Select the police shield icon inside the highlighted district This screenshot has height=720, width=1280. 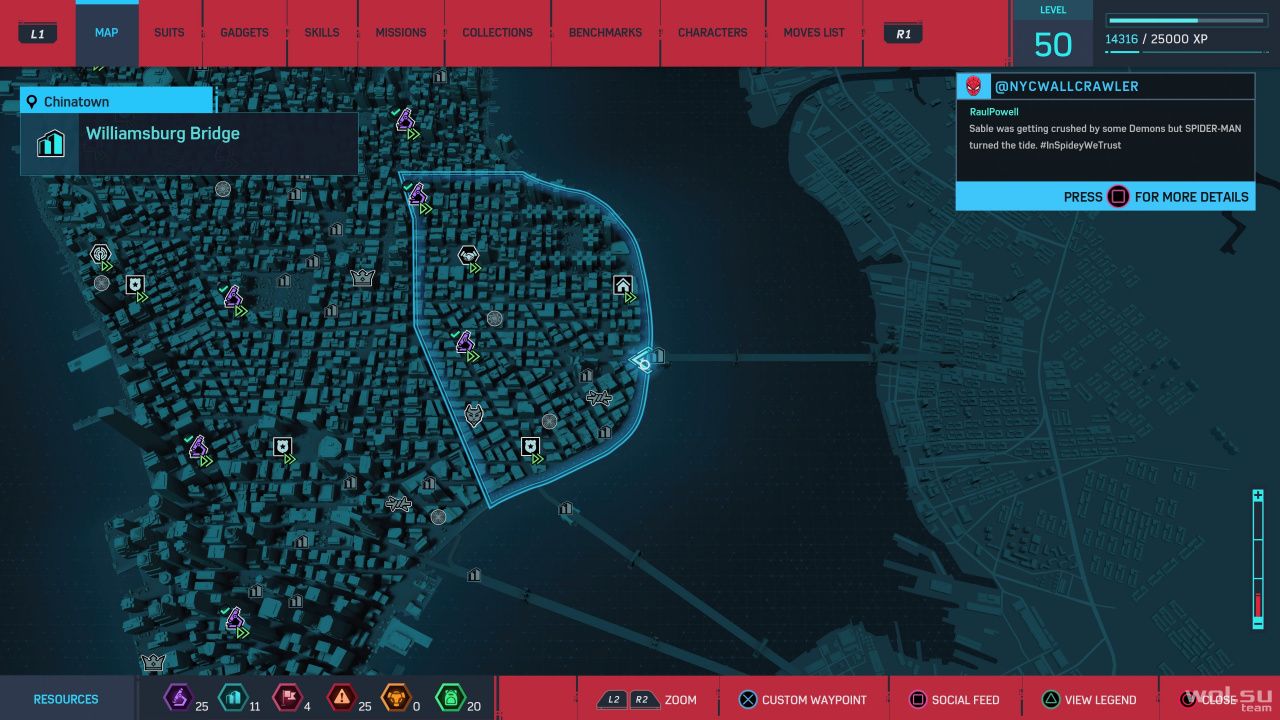530,447
